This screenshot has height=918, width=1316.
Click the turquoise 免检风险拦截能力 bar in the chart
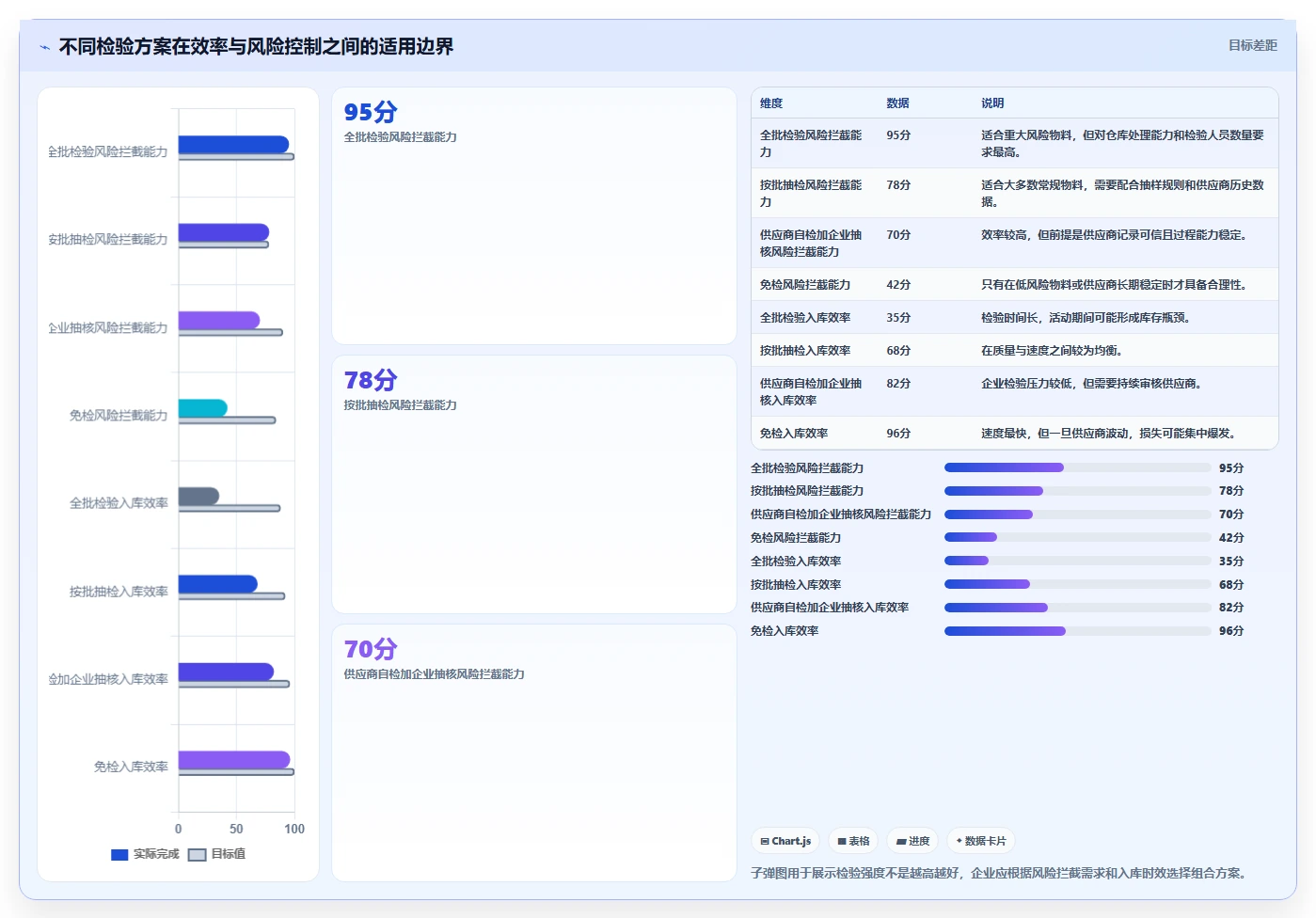tap(202, 407)
